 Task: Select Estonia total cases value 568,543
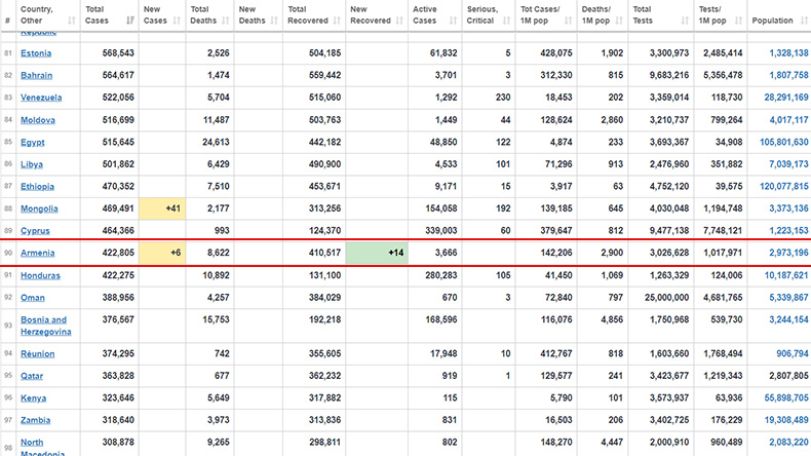coord(118,53)
